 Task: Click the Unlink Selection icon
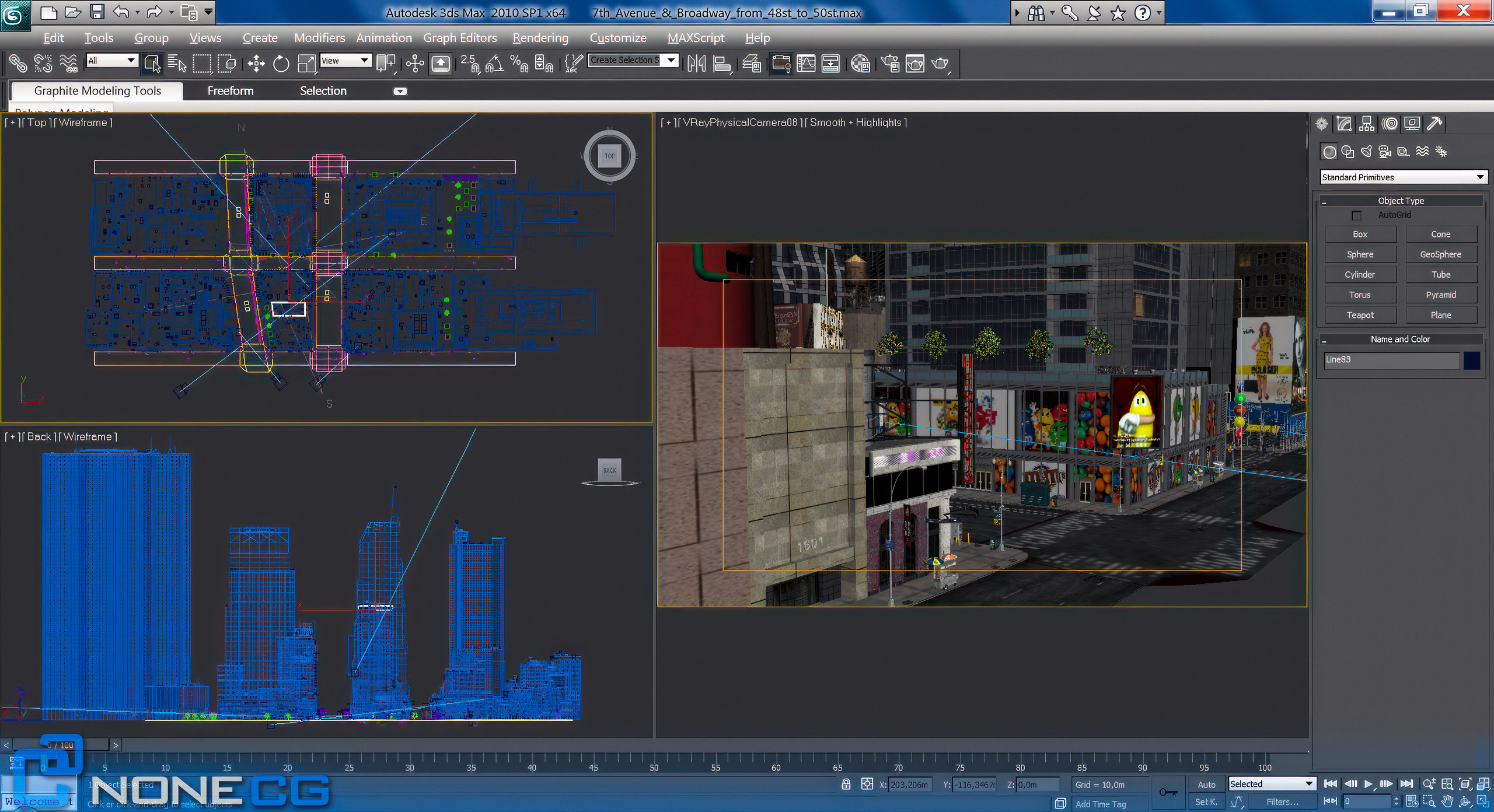(x=43, y=63)
